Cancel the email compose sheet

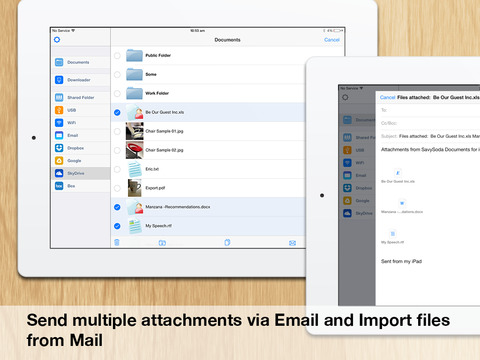(387, 97)
